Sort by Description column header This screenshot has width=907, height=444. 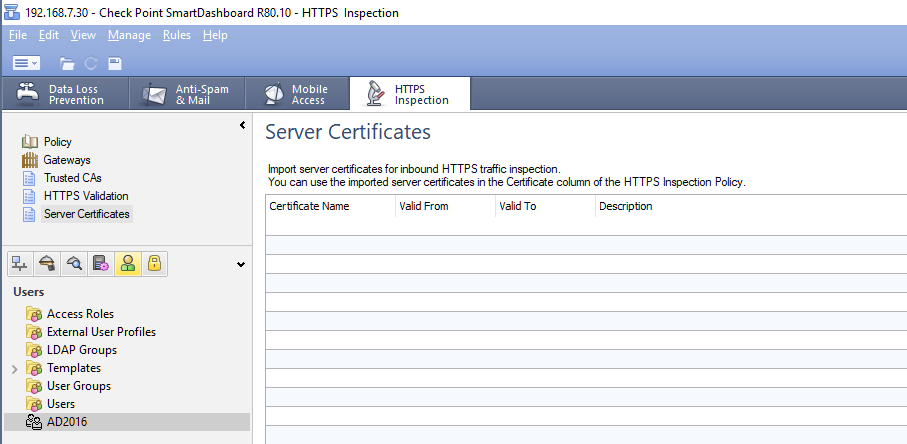tap(751, 206)
